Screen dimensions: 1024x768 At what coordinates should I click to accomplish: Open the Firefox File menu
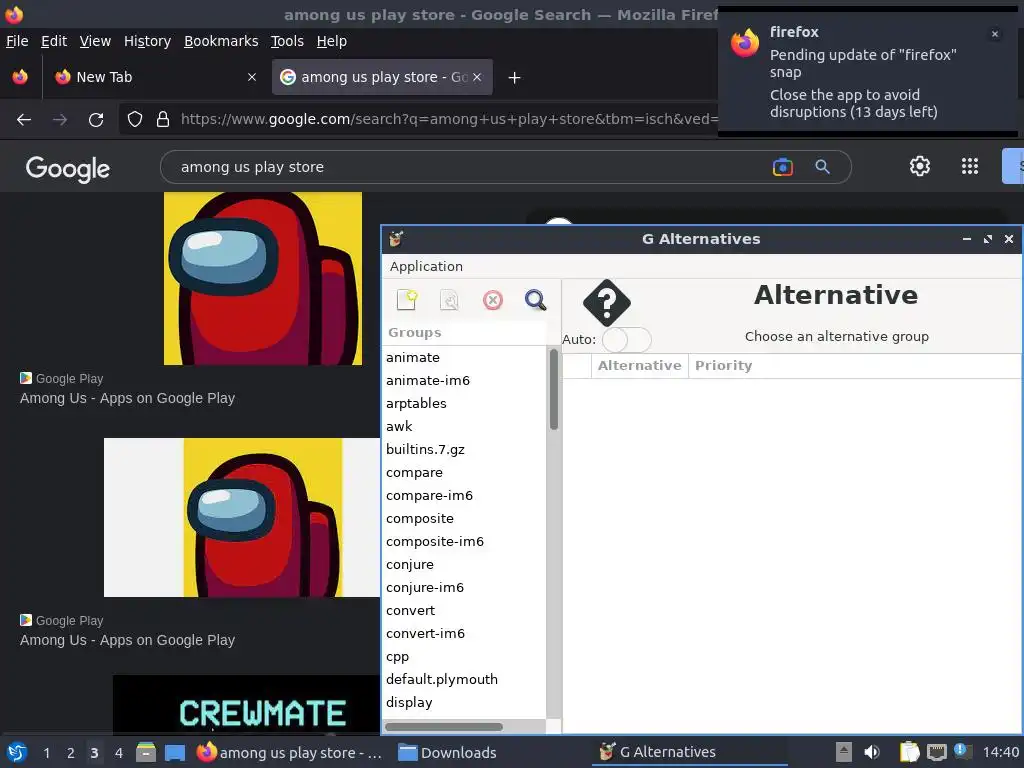click(17, 41)
